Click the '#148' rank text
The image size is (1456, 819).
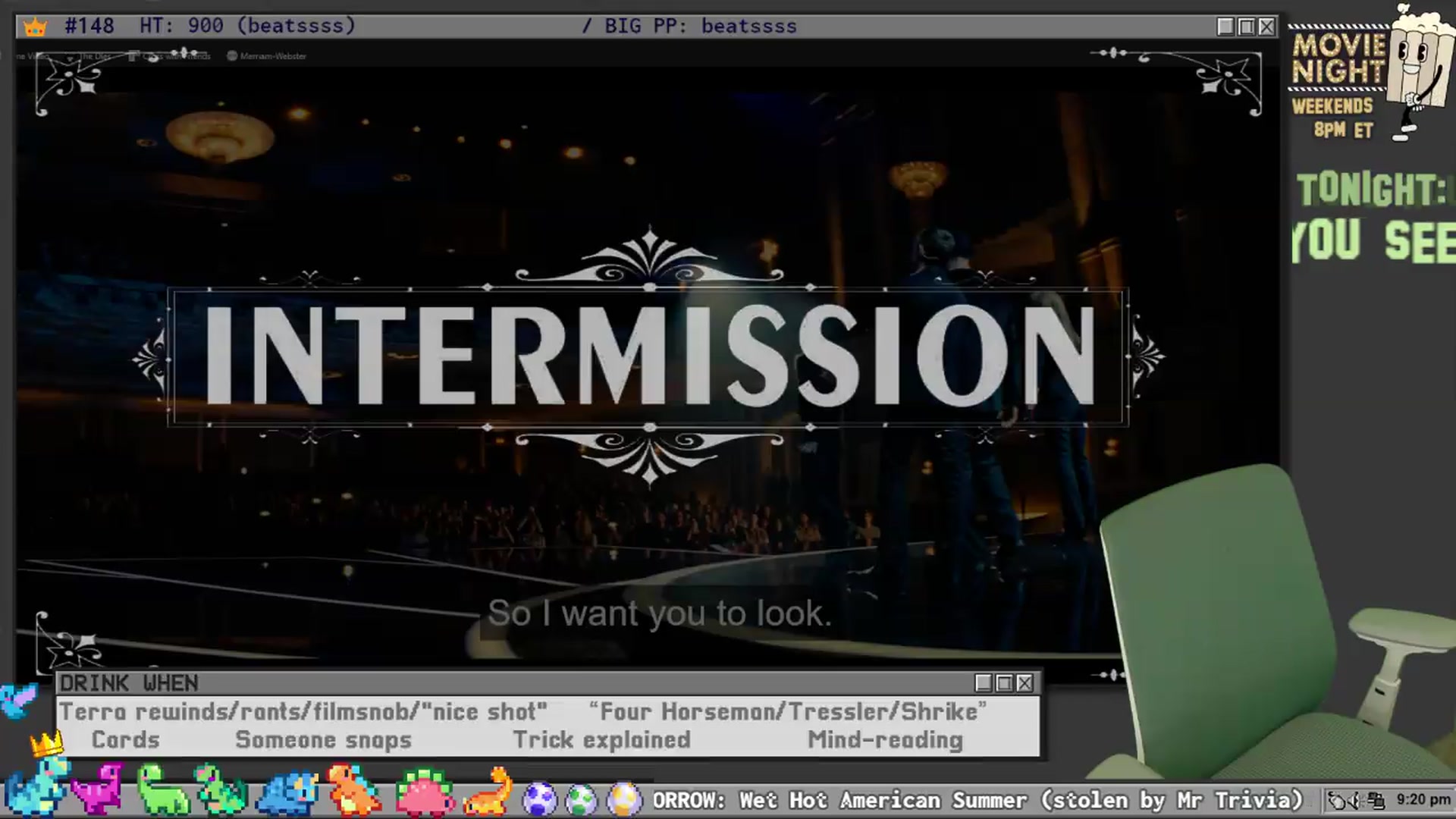[x=89, y=26]
